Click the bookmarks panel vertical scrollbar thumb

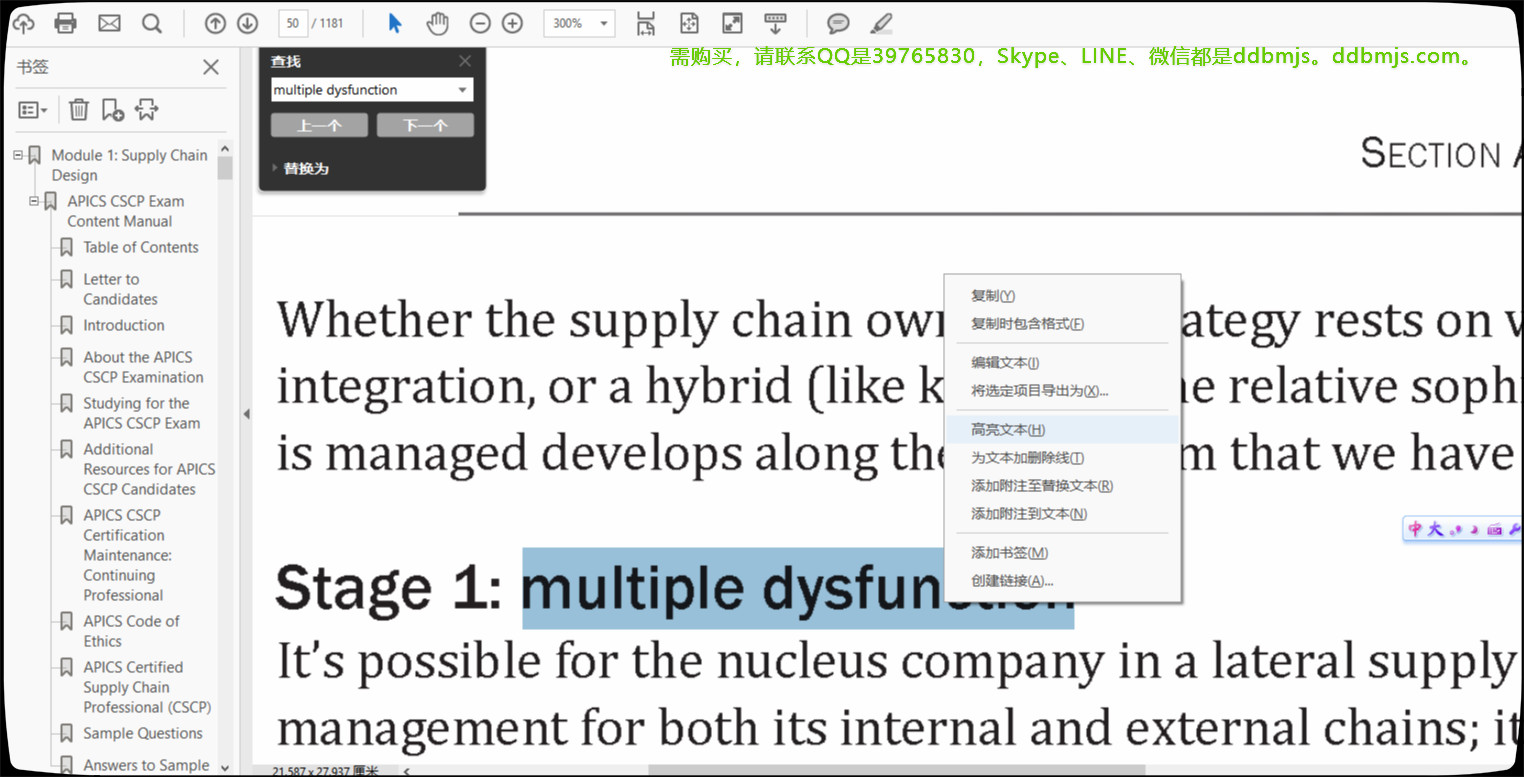click(x=225, y=167)
